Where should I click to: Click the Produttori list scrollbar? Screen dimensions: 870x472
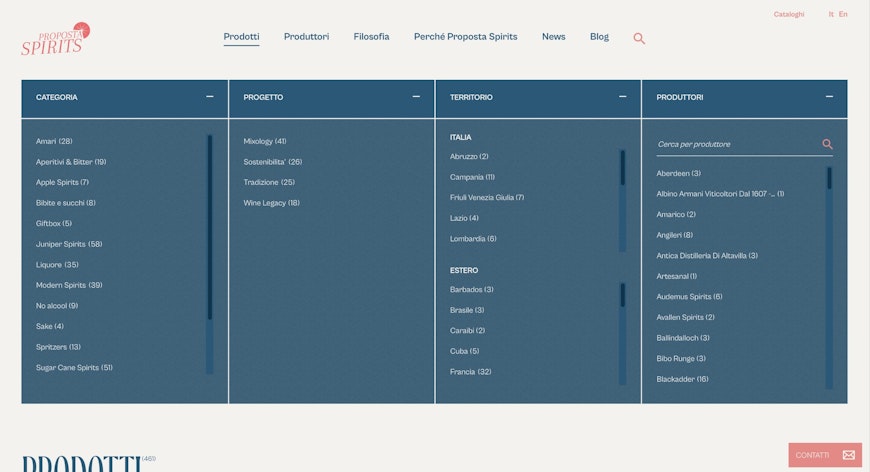click(829, 277)
